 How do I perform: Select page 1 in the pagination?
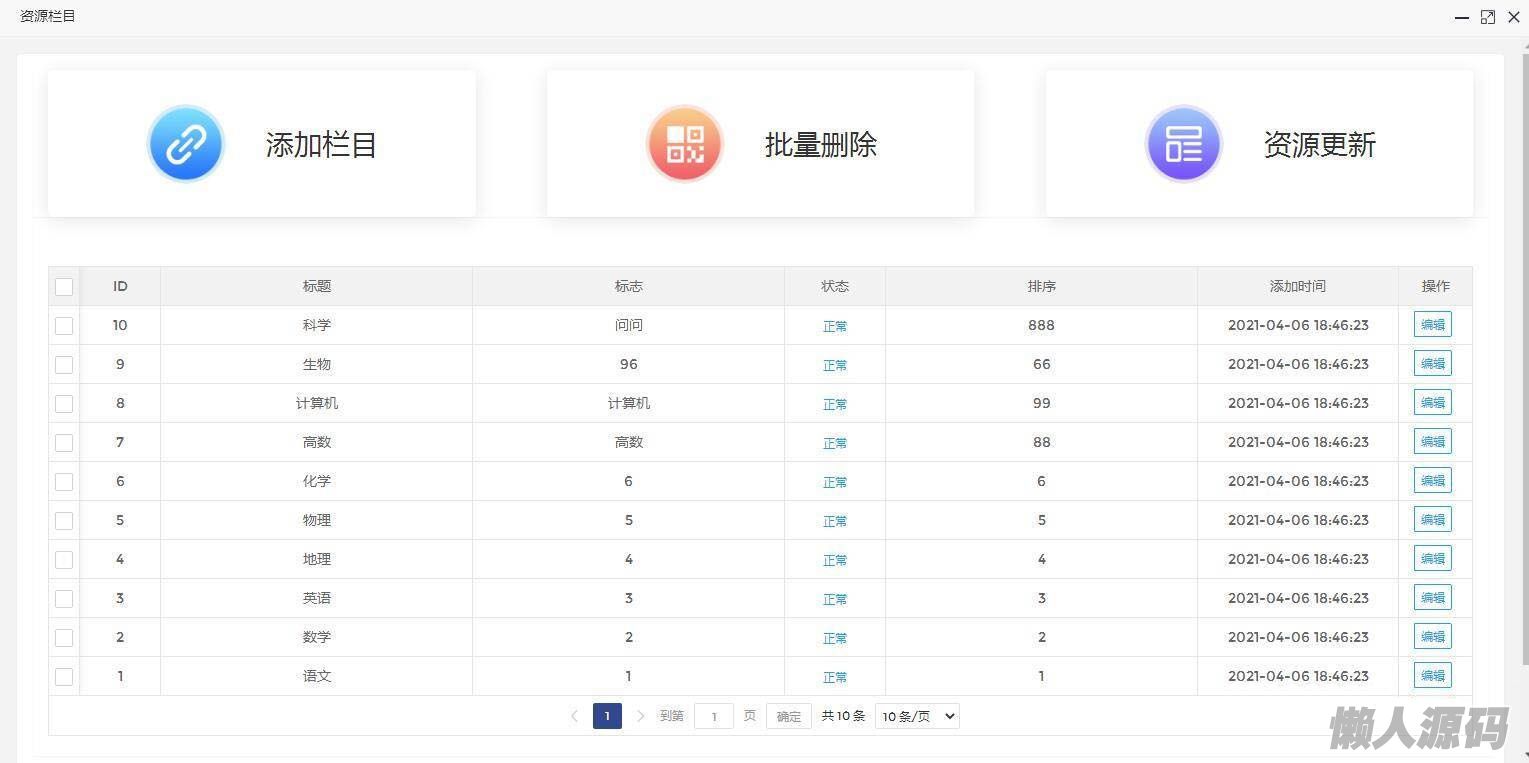pyautogui.click(x=607, y=716)
